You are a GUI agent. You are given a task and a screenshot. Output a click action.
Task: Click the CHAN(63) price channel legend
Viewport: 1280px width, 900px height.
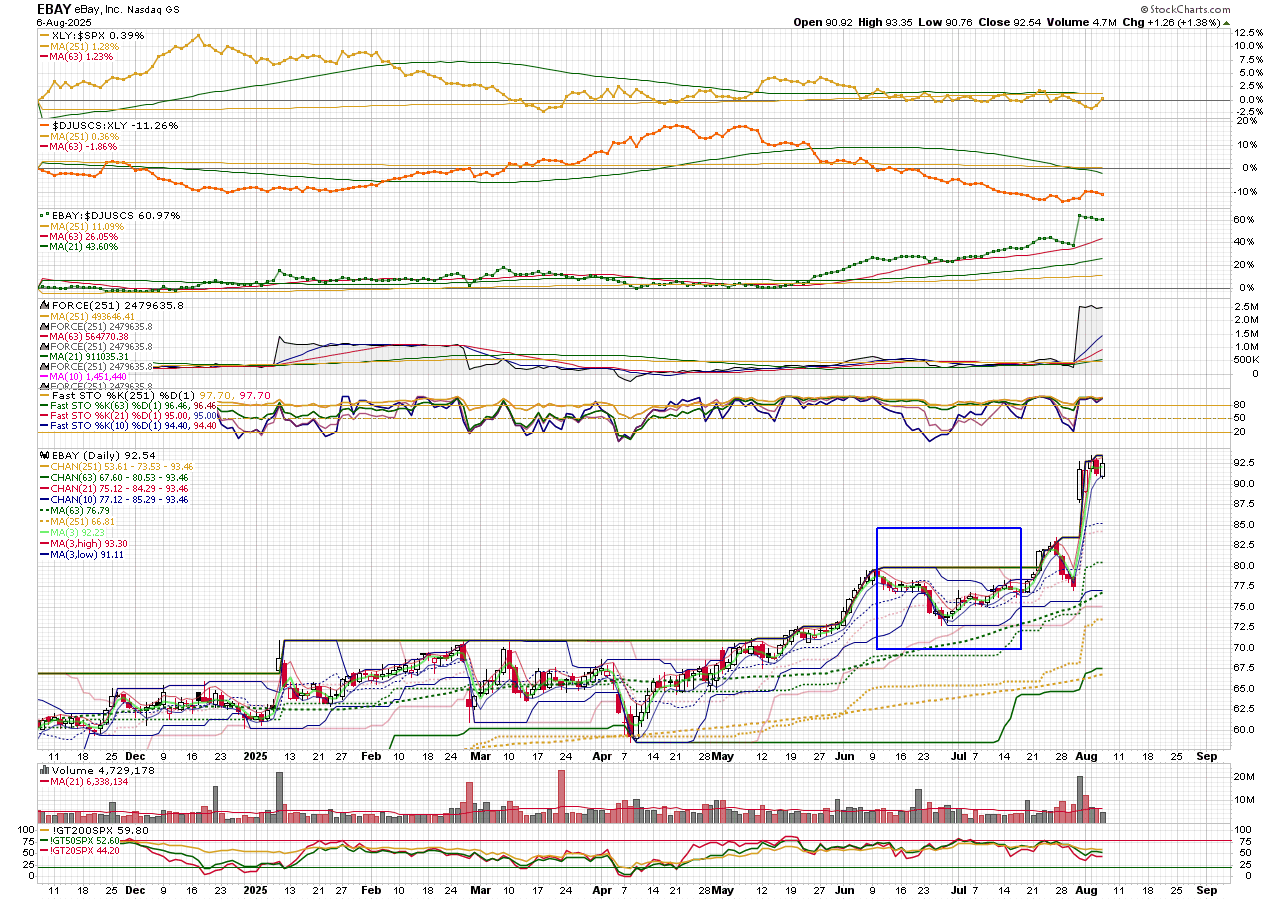tap(113, 478)
